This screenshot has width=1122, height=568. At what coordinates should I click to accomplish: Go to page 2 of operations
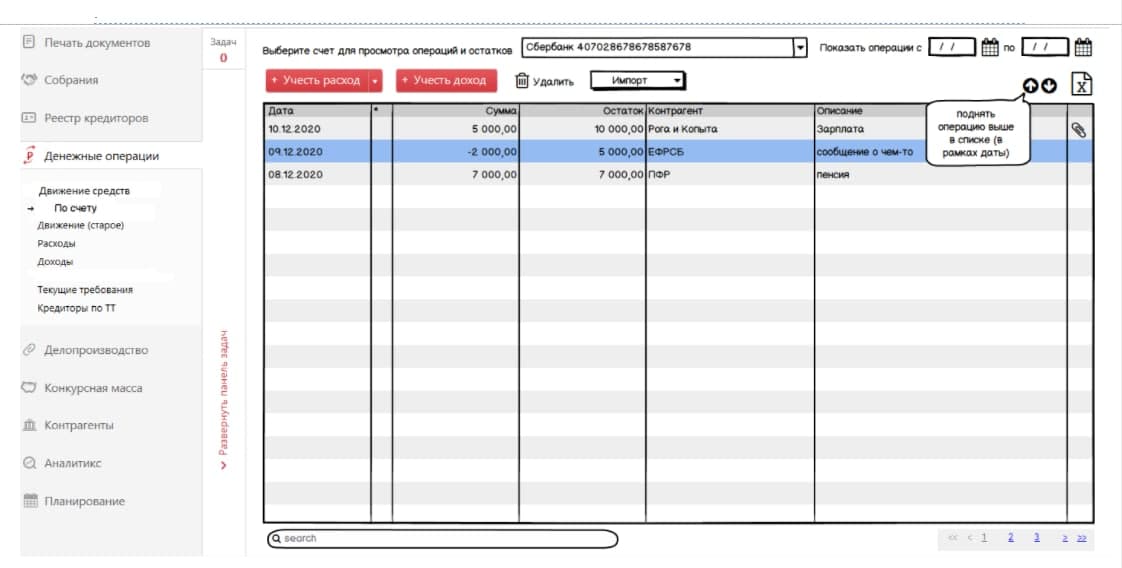pos(1011,538)
